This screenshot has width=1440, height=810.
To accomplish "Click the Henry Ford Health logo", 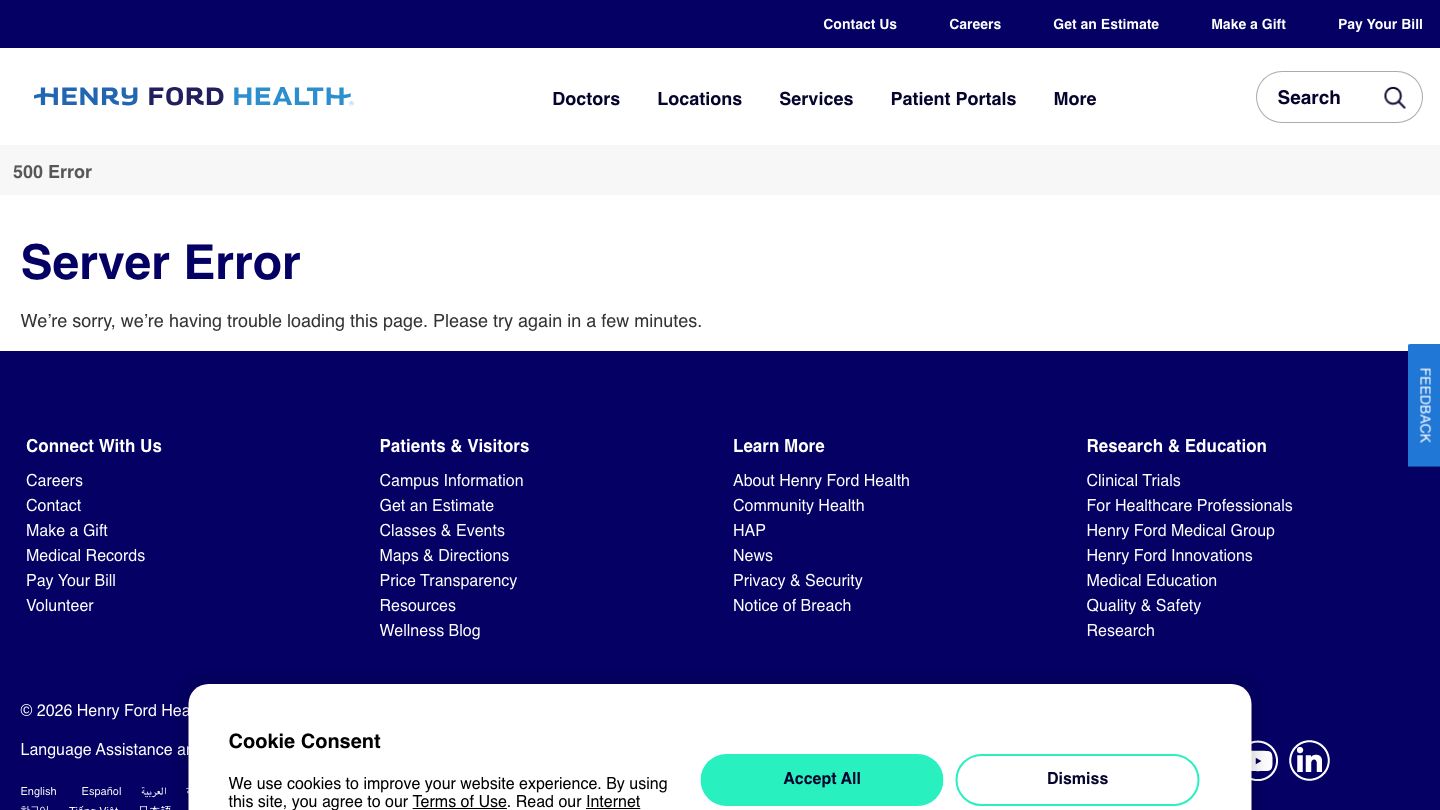I will click(x=193, y=97).
